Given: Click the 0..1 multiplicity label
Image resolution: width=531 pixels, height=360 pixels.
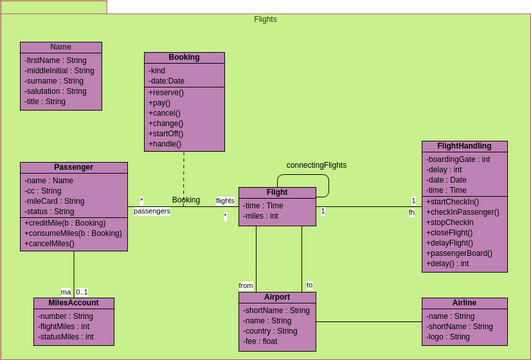Looking at the screenshot, I should click(x=82, y=292).
